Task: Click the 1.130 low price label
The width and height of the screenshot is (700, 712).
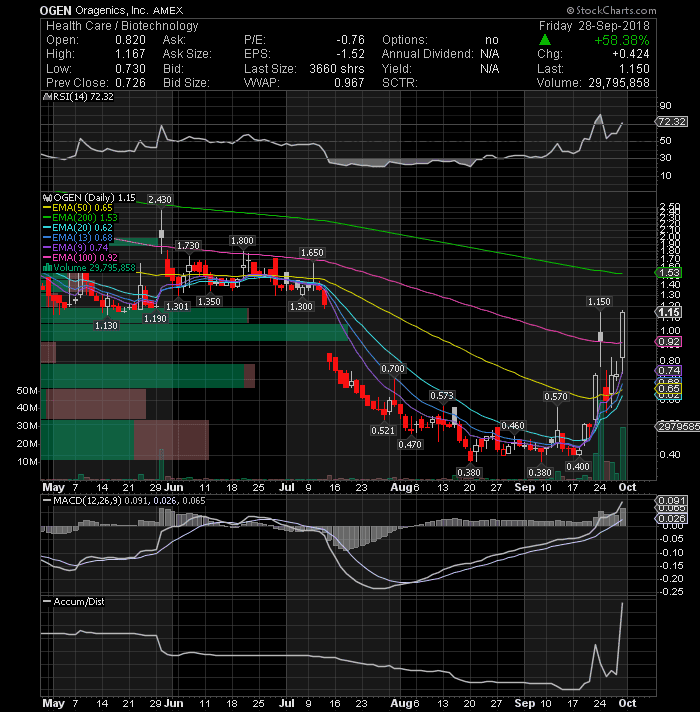Action: [106, 326]
